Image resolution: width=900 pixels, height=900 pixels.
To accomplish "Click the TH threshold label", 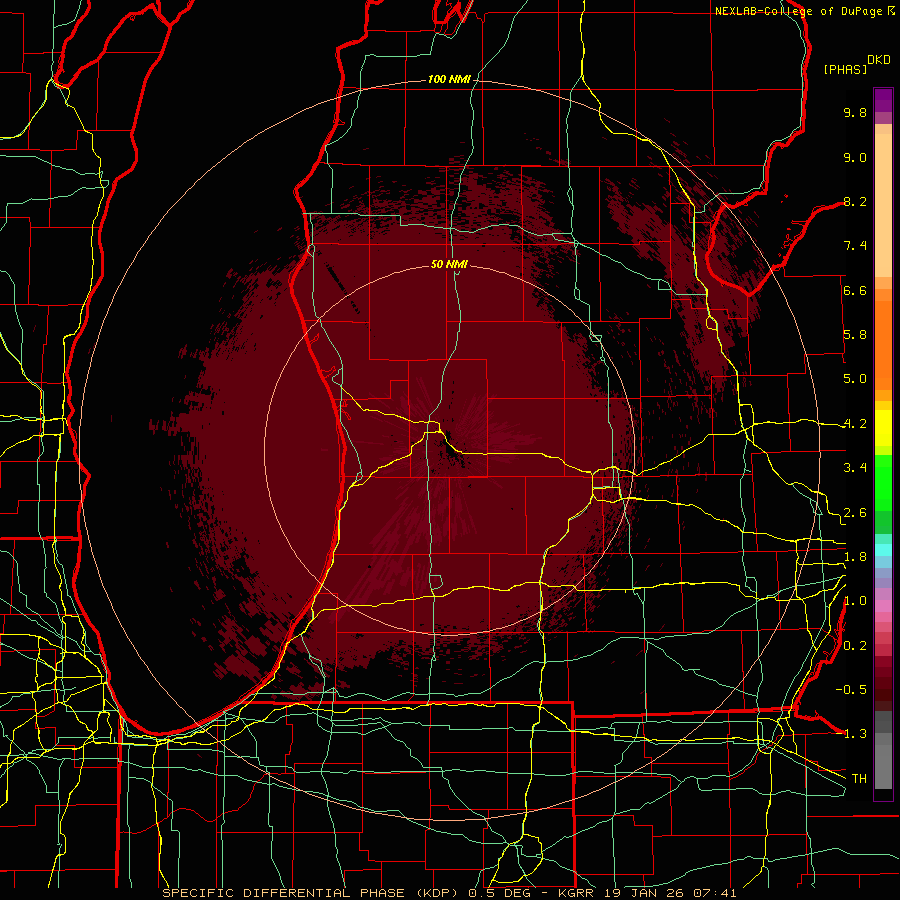I will (859, 779).
